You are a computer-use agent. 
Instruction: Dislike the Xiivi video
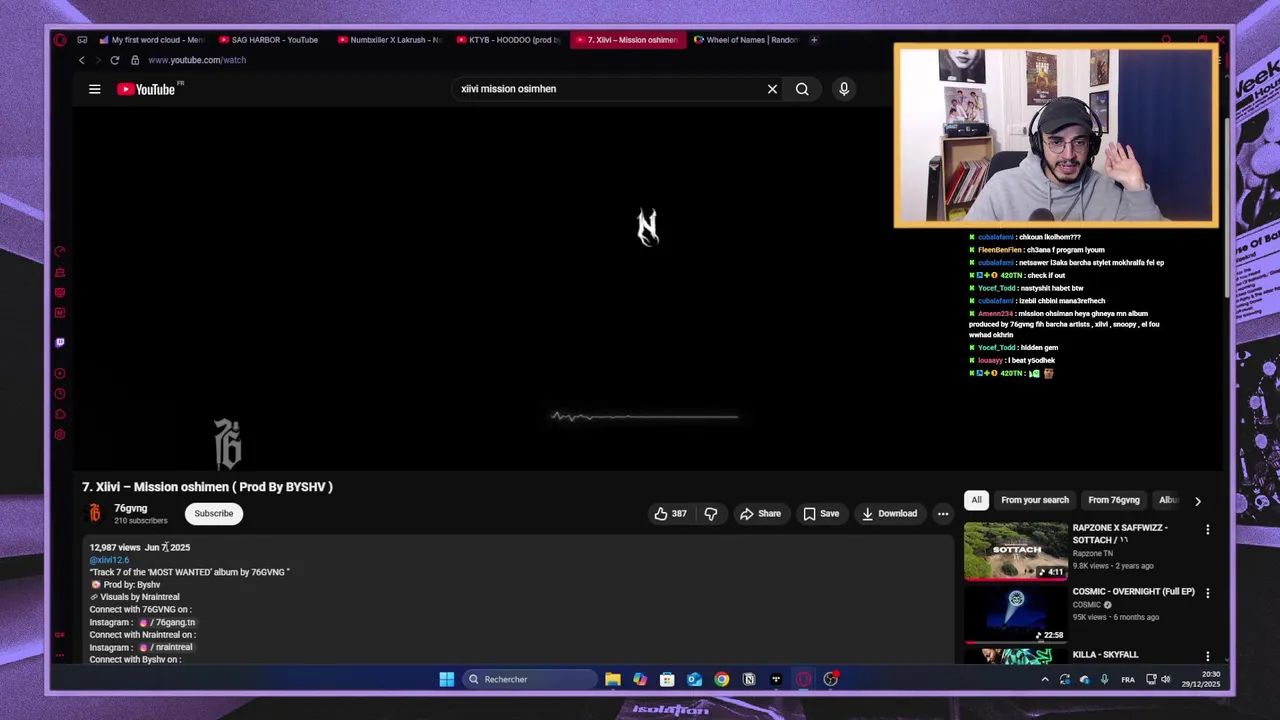(x=711, y=514)
